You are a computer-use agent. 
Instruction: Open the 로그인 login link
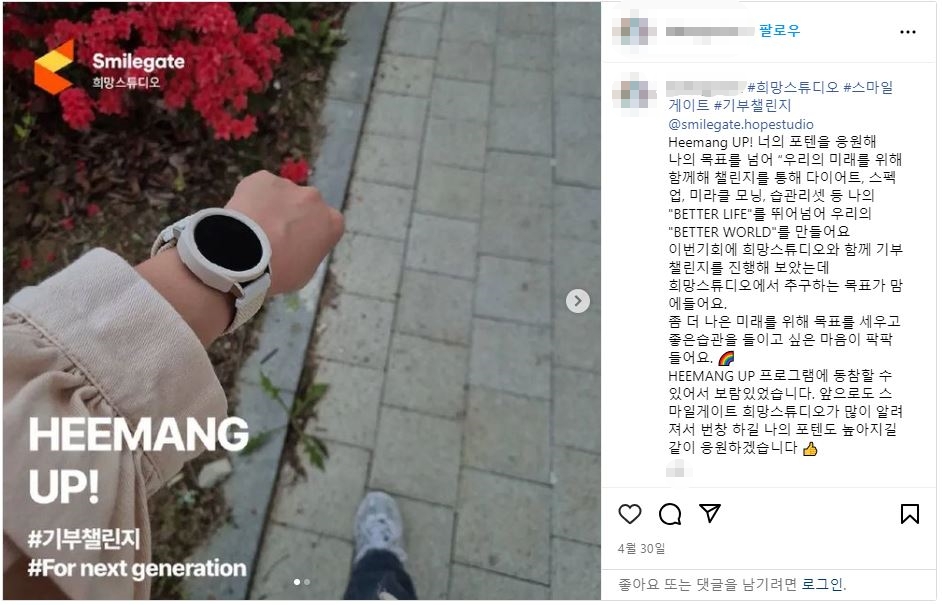[822, 584]
